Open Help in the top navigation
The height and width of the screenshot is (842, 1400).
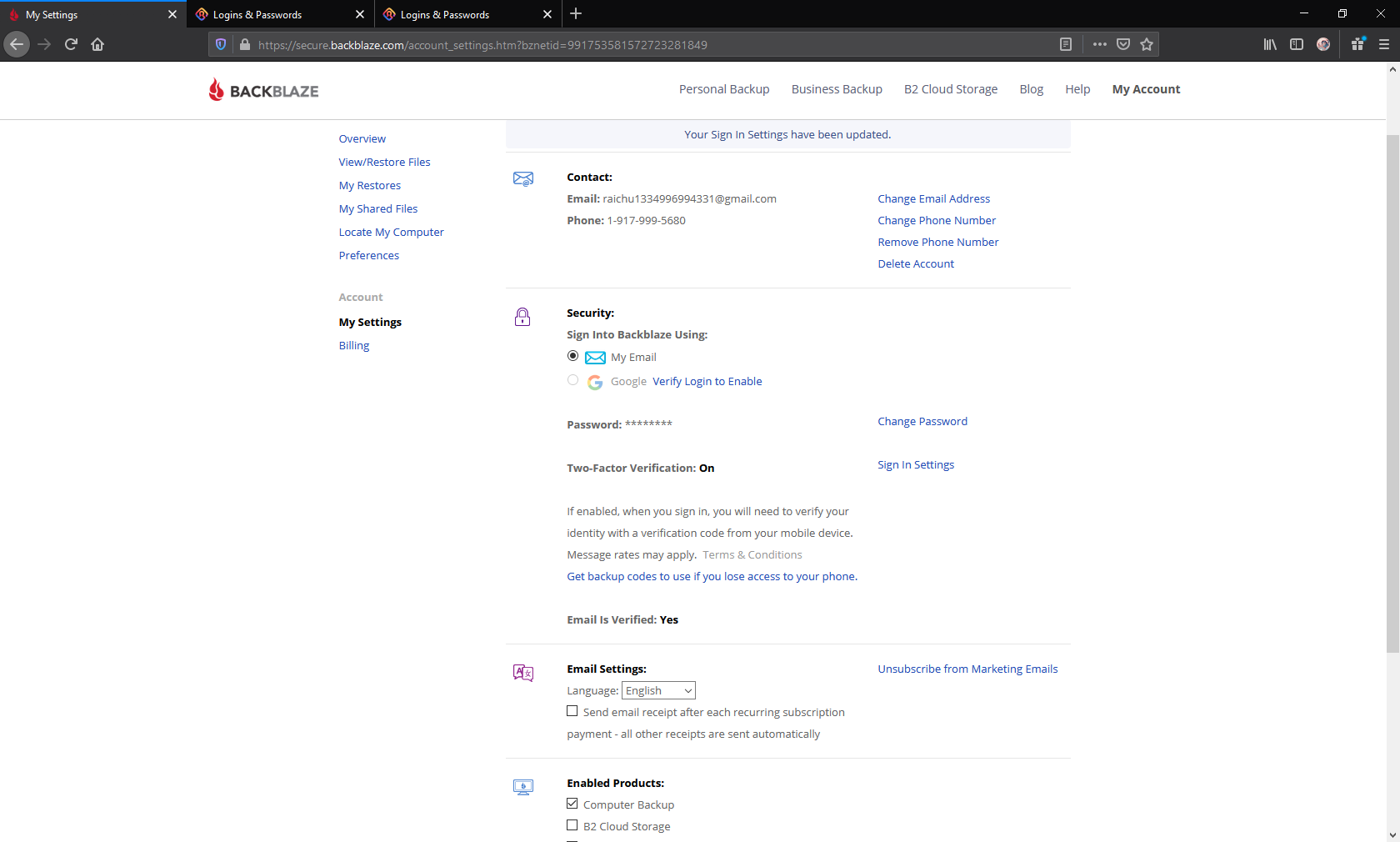tap(1077, 89)
